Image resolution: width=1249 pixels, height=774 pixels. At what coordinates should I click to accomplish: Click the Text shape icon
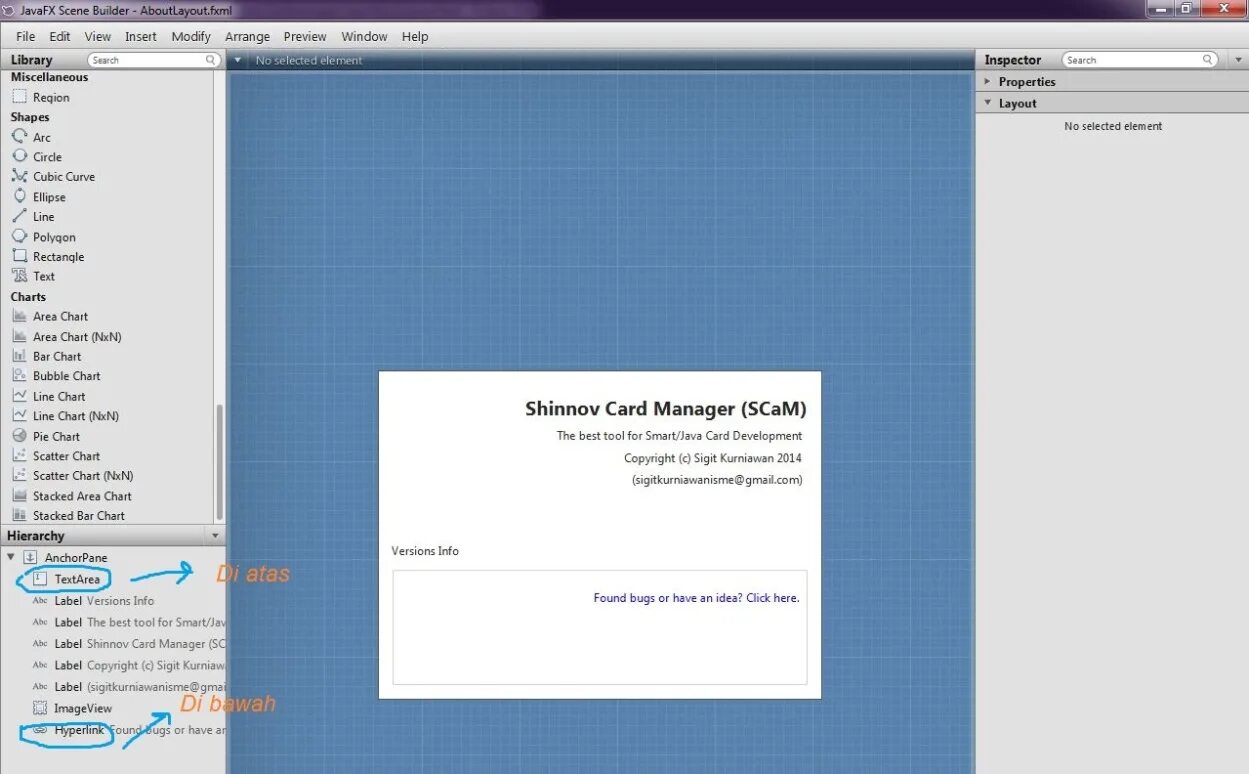[19, 276]
